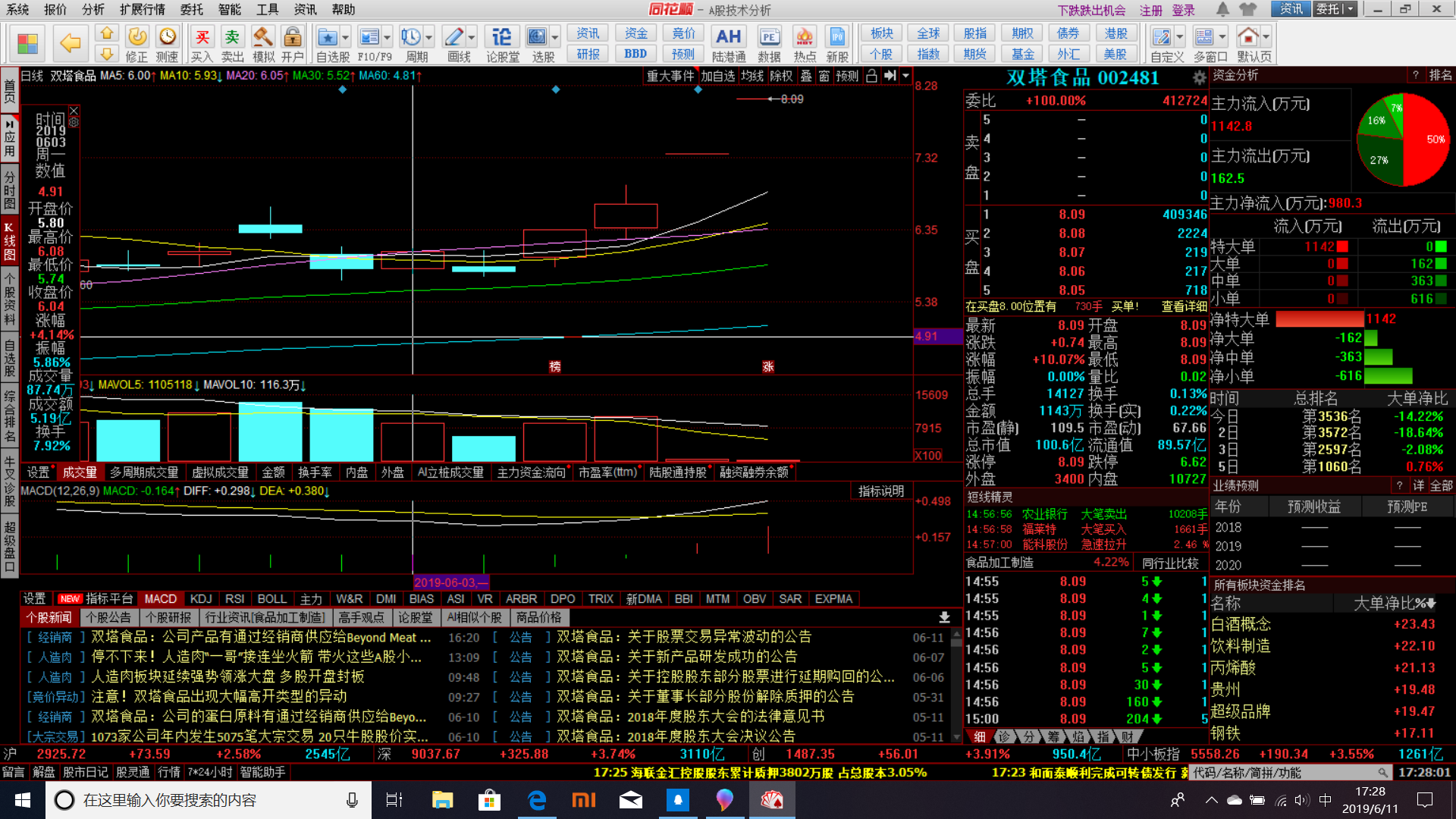Open the 测速 speed test clock icon
This screenshot has width=1456, height=819.
point(167,43)
